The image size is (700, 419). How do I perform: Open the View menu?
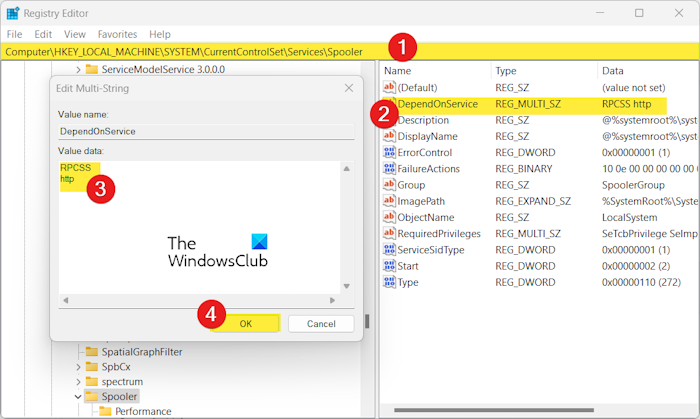(x=75, y=34)
